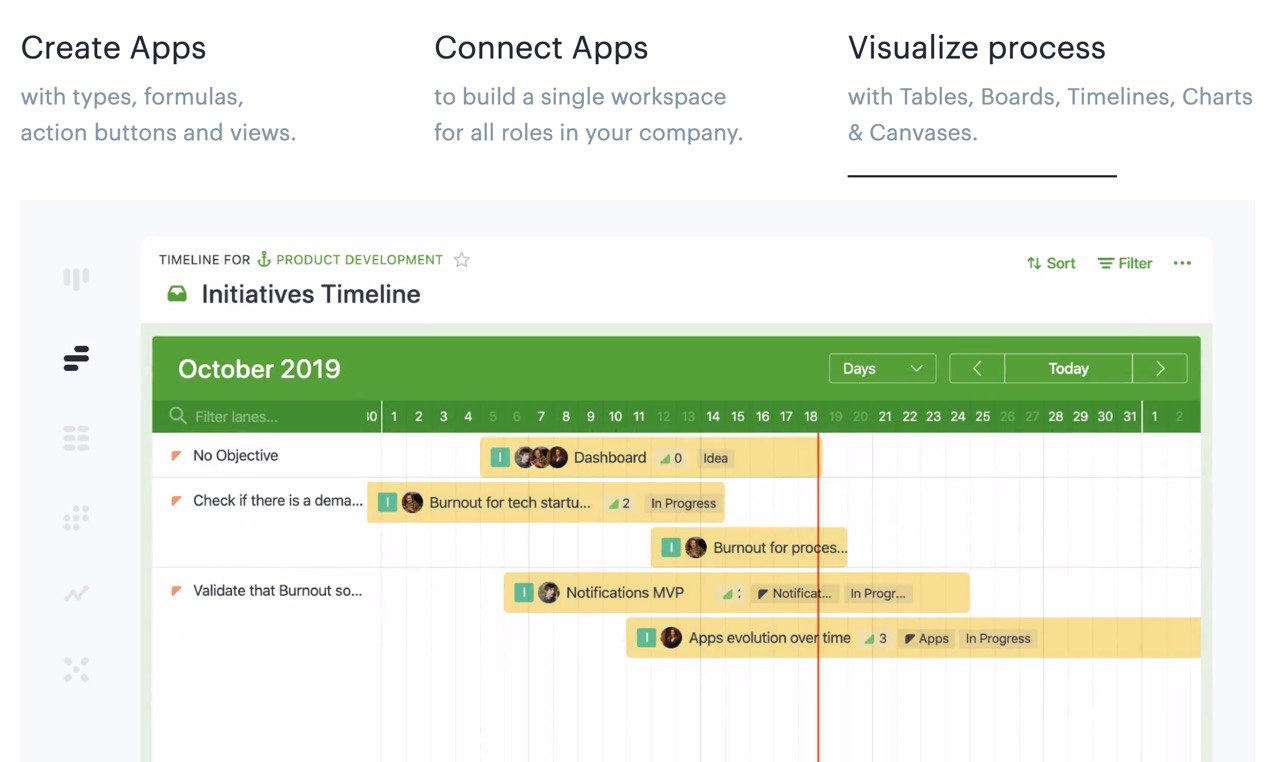Image resolution: width=1280 pixels, height=762 pixels.
Task: Click In Progr... tag on Notifications MVP card
Action: tap(877, 594)
